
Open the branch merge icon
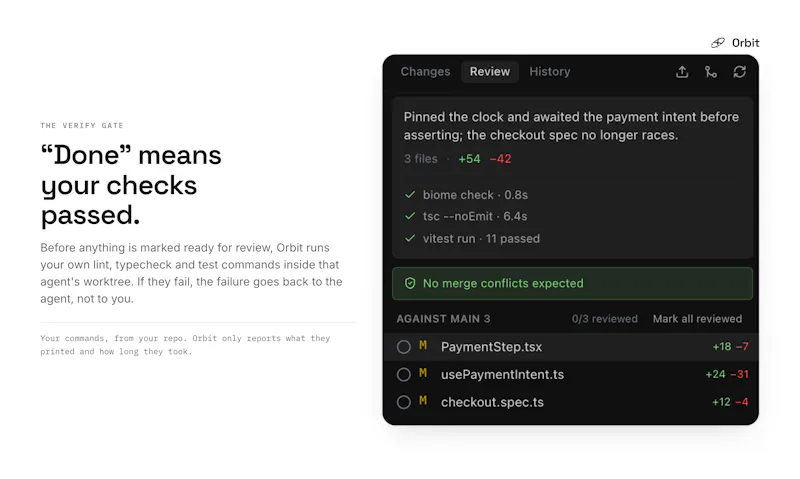click(x=711, y=72)
